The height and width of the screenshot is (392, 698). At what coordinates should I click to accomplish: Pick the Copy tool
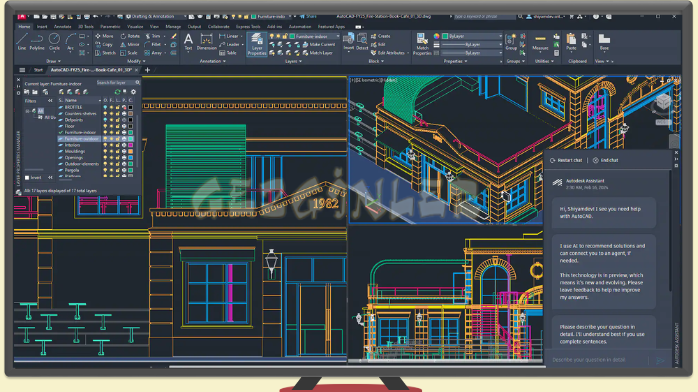tap(104, 44)
